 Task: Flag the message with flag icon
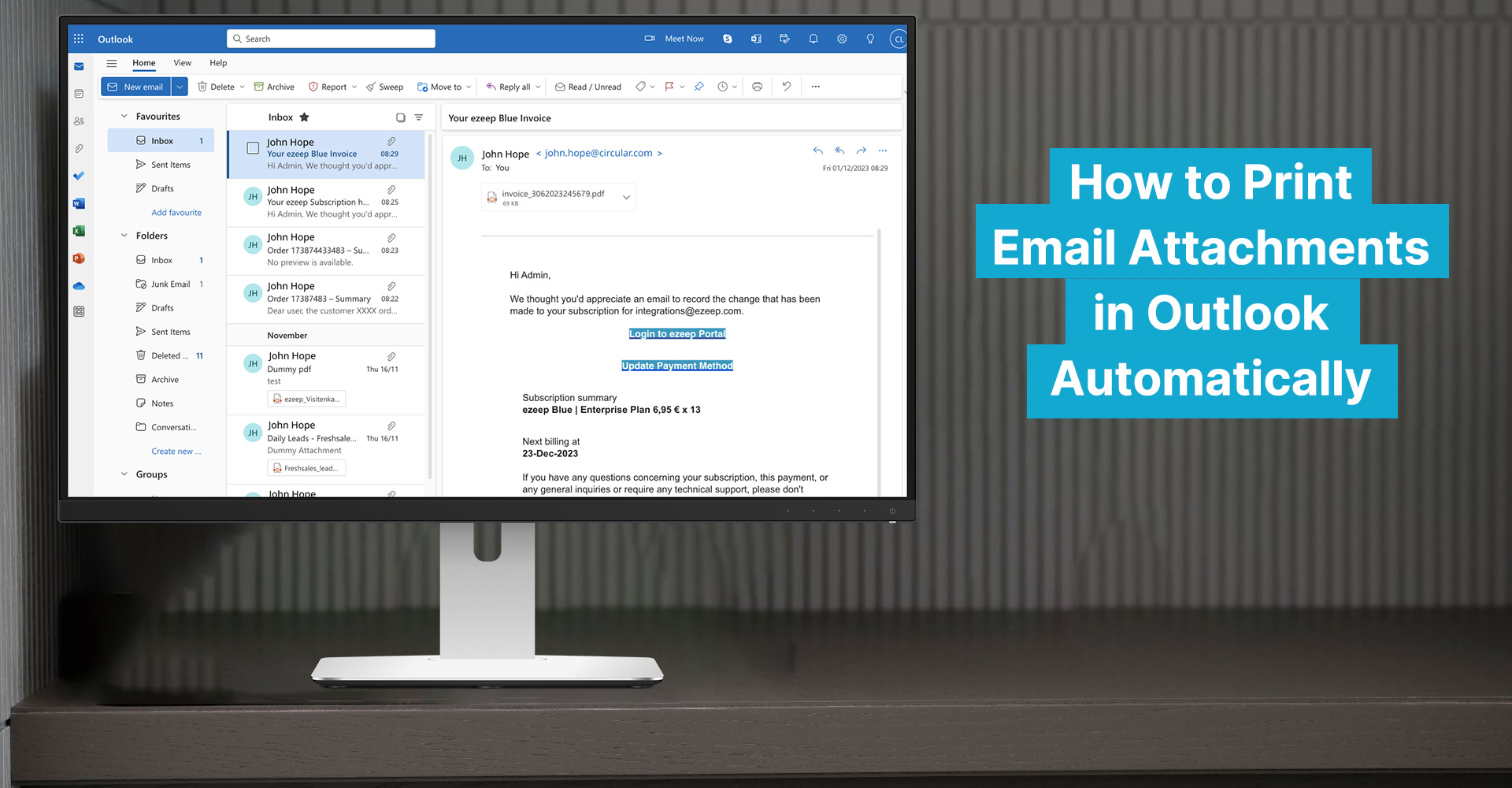669,87
